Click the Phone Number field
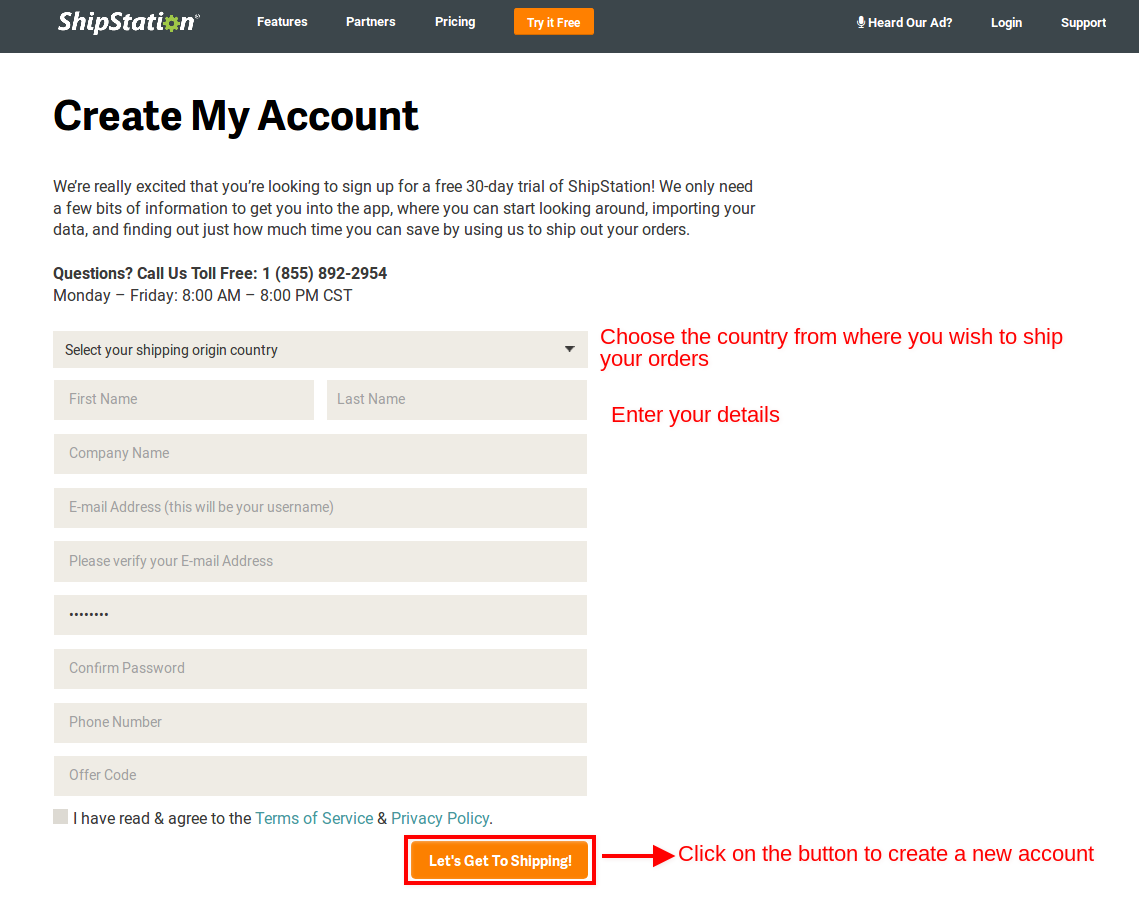Image resolution: width=1139 pixels, height=912 pixels. 320,722
